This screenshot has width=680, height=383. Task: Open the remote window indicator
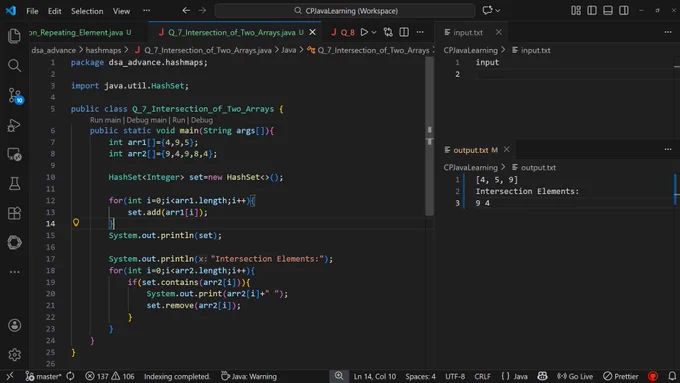pyautogui.click(x=10, y=376)
